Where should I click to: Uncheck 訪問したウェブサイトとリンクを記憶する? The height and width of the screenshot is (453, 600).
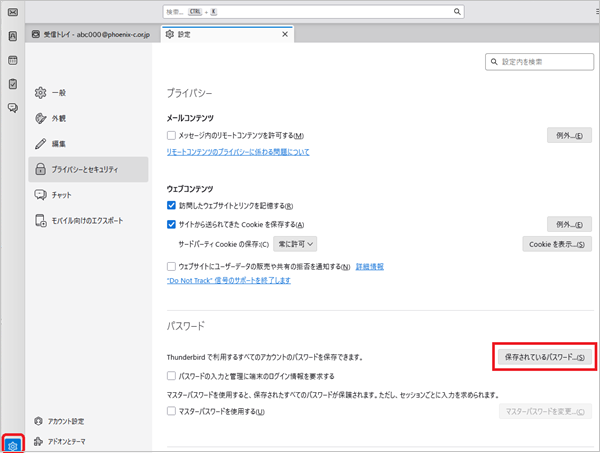click(x=172, y=205)
